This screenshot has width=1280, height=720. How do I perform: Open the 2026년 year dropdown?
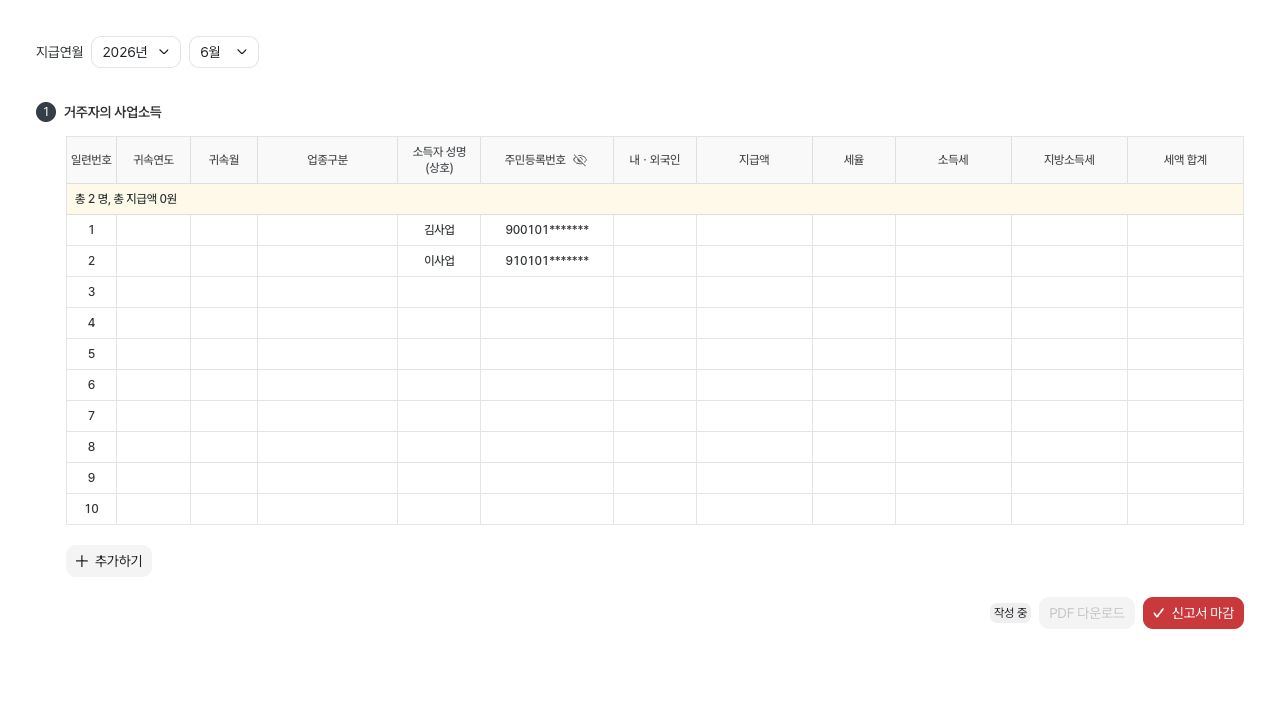click(136, 52)
